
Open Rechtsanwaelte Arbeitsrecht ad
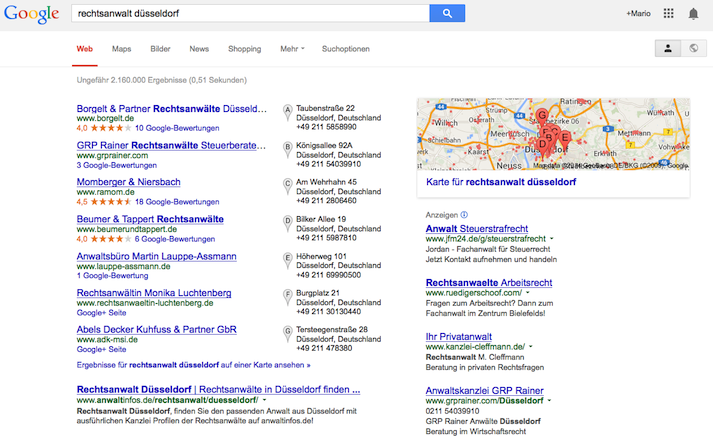tap(489, 283)
